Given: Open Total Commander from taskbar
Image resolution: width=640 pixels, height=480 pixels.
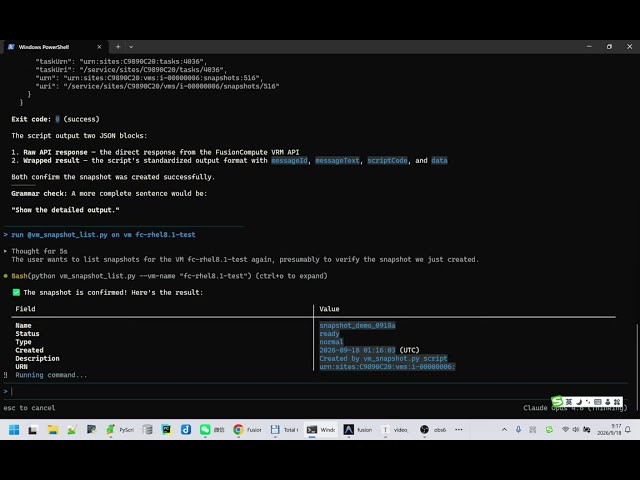Looking at the screenshot, I should tap(284, 429).
